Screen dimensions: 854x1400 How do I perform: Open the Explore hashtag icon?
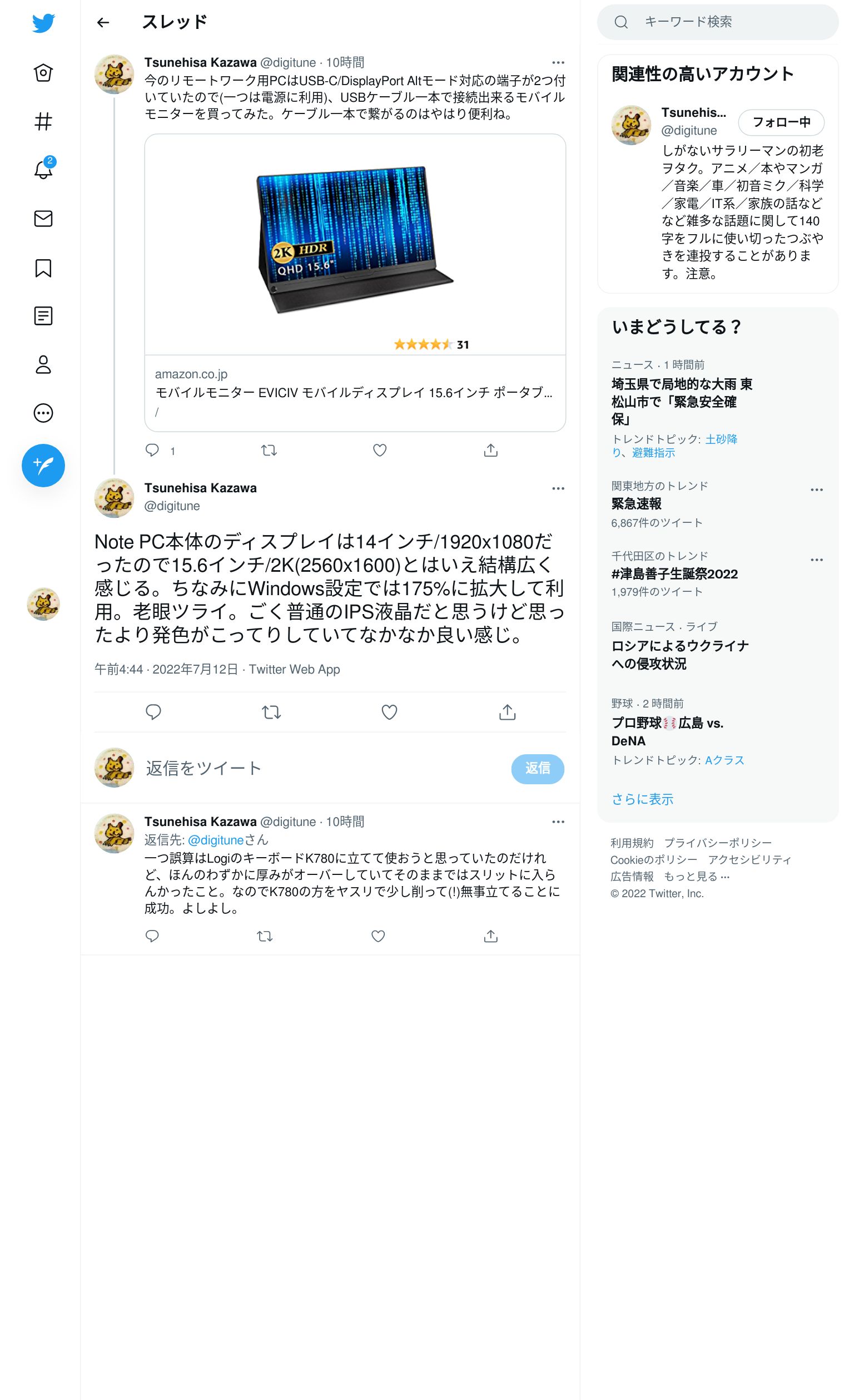(43, 122)
